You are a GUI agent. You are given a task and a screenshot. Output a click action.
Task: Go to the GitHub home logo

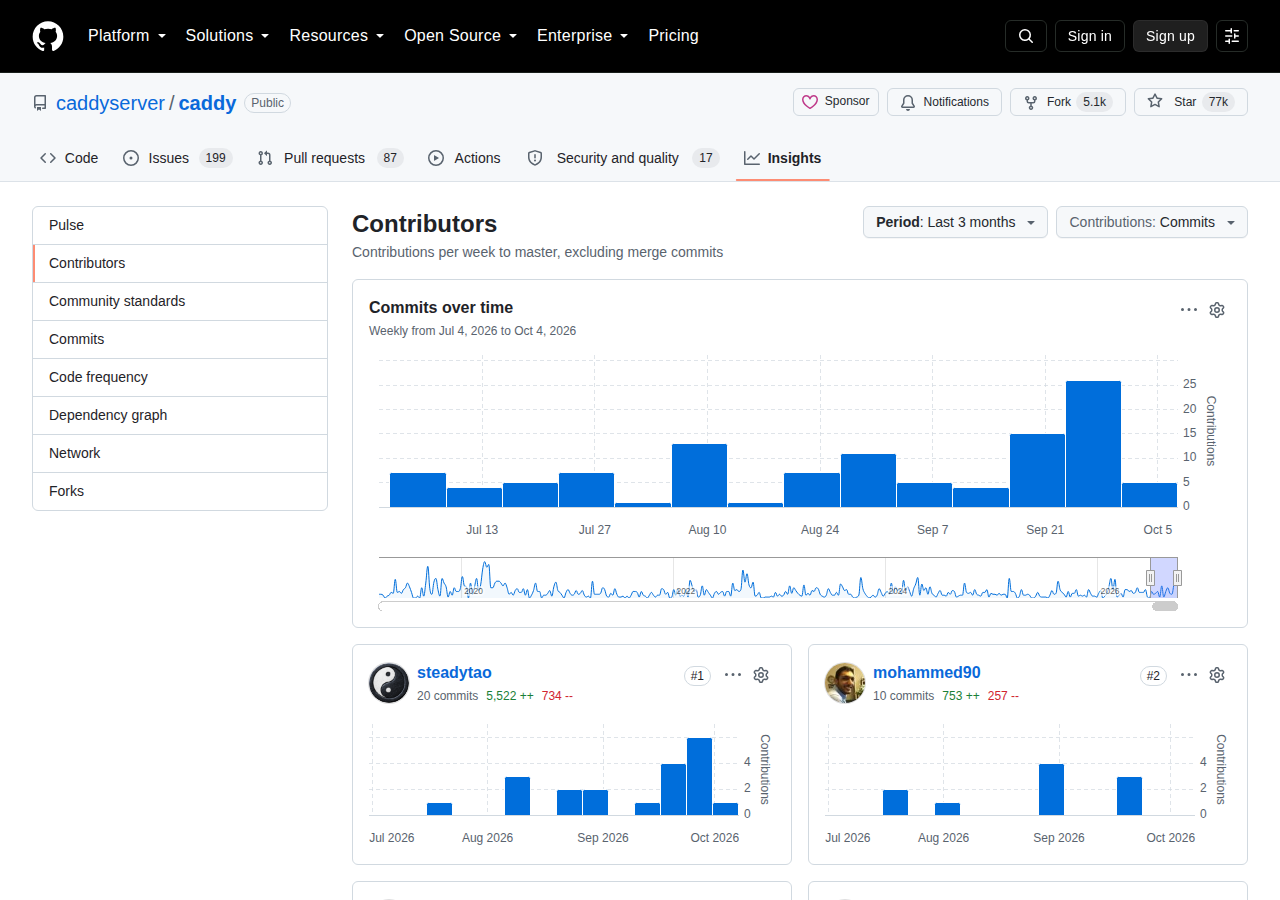tap(48, 36)
